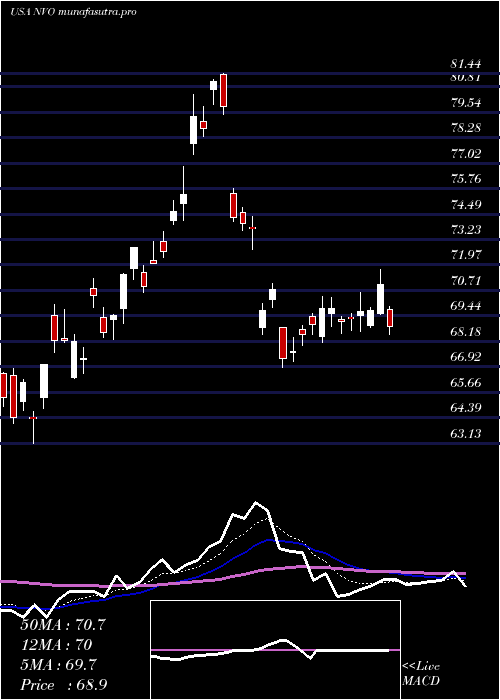Select the 70.71 price level label
The height and width of the screenshot is (700, 500).
point(466,281)
